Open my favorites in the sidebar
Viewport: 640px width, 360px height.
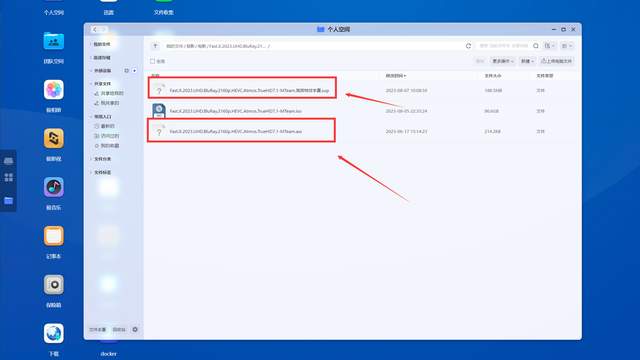point(107,146)
